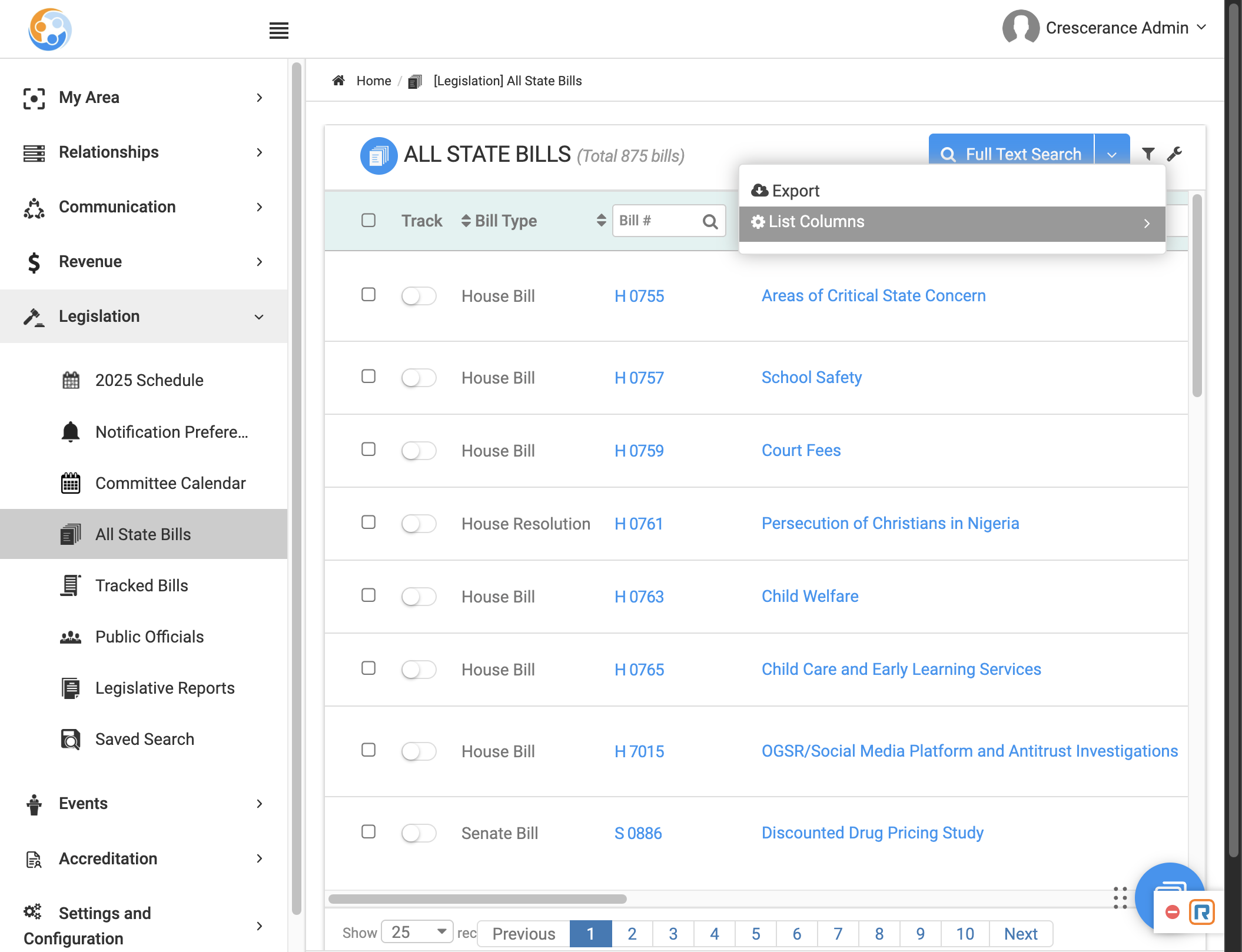Image resolution: width=1242 pixels, height=952 pixels.
Task: Click the horizontal table scrollbar
Action: tap(477, 899)
